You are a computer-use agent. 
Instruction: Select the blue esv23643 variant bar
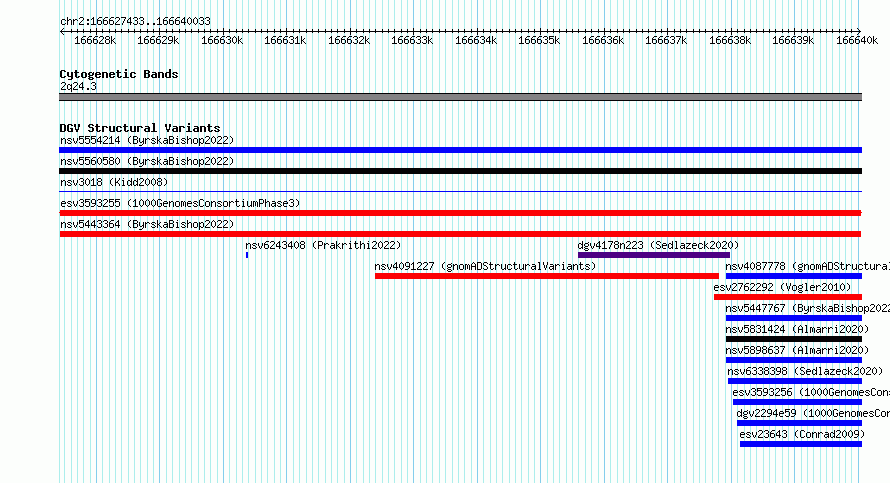(801, 444)
